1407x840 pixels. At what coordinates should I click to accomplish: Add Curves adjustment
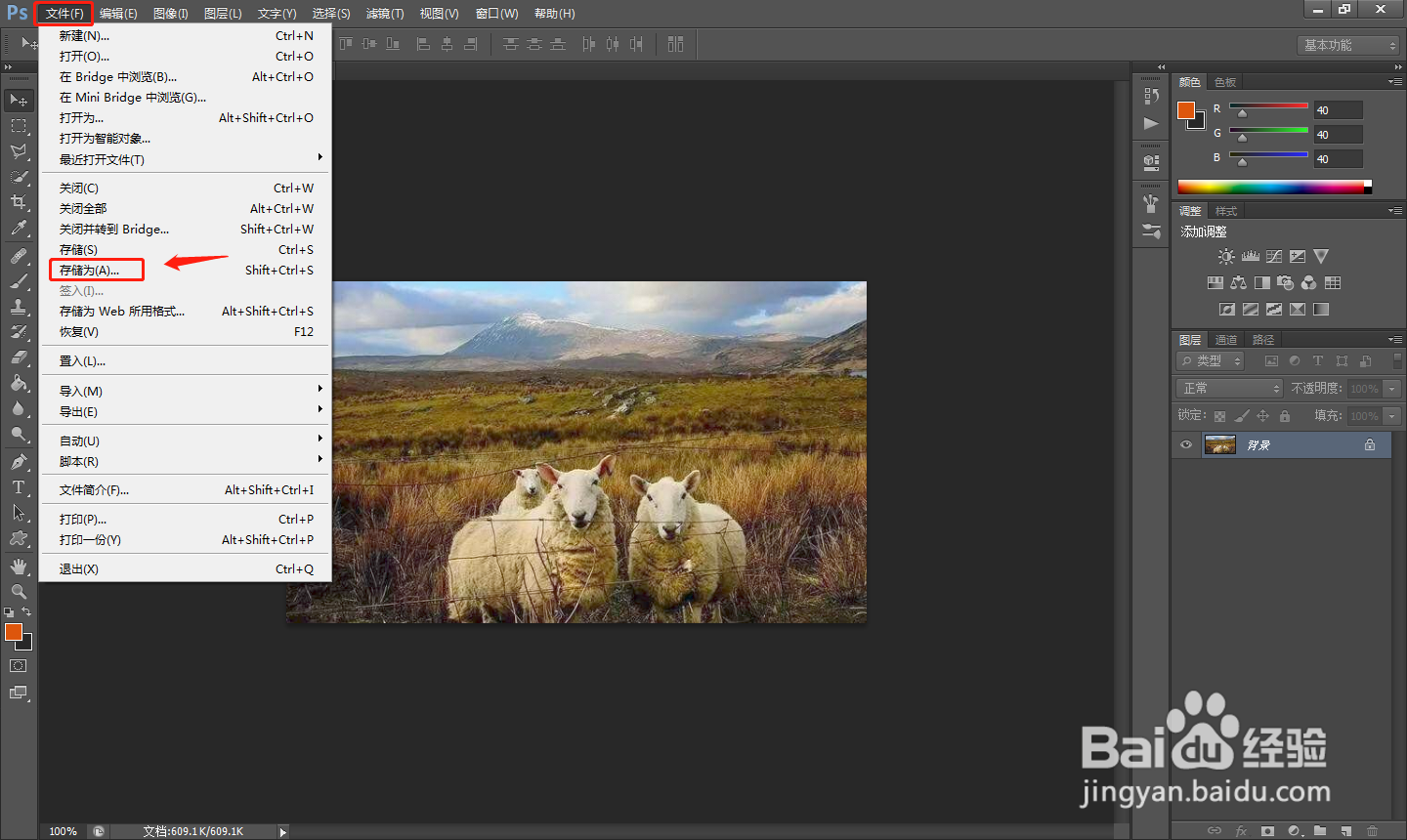tap(1274, 256)
